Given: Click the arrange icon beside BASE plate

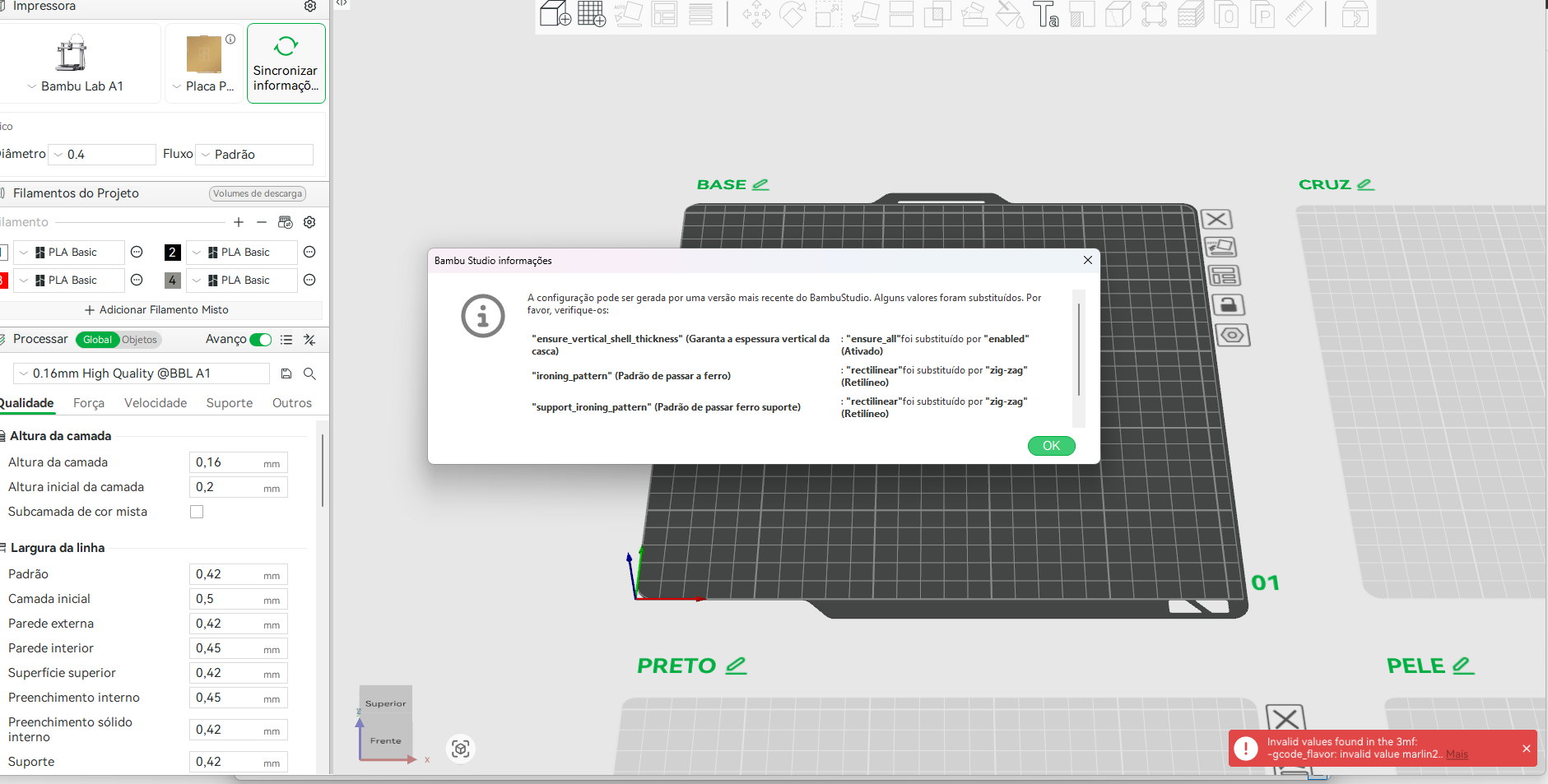Looking at the screenshot, I should click(x=1224, y=276).
